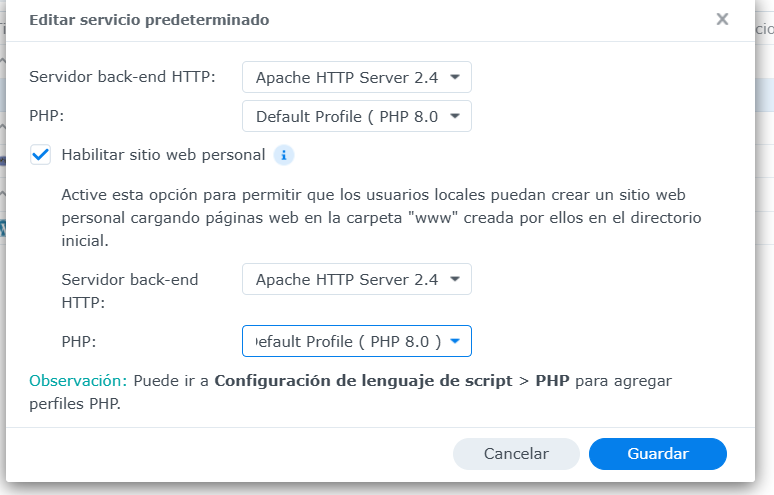
Task: Click the bold 'Configuración de lenguaje de script' text
Action: [364, 381]
